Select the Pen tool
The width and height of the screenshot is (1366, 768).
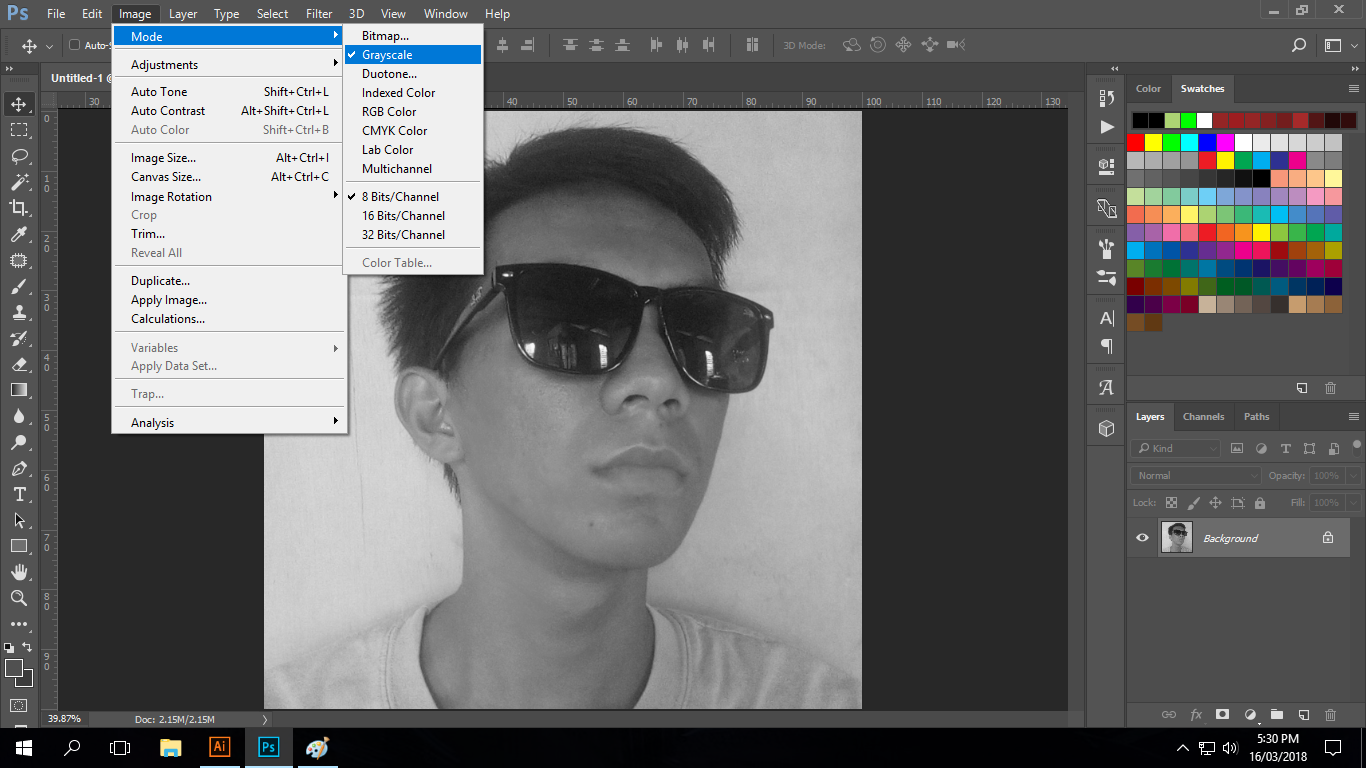[x=19, y=468]
